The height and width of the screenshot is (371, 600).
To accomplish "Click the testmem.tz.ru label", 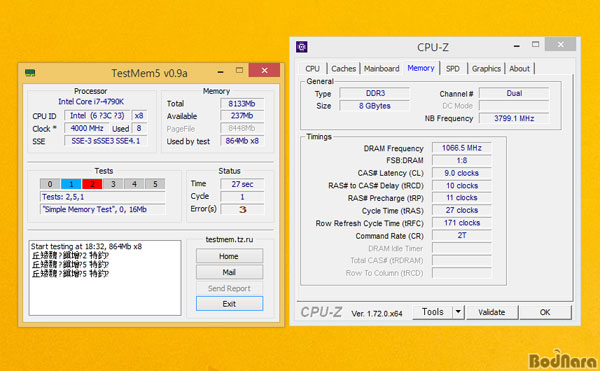I will coord(229,239).
